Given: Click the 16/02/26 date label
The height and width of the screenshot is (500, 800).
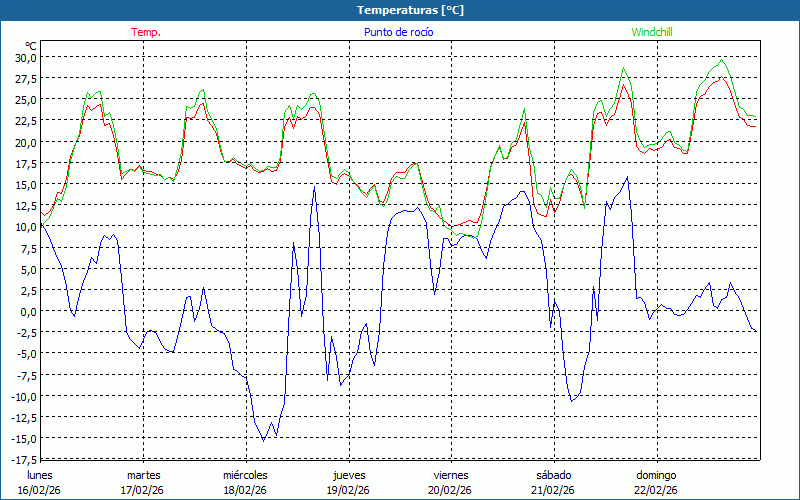Looking at the screenshot, I should tap(40, 490).
